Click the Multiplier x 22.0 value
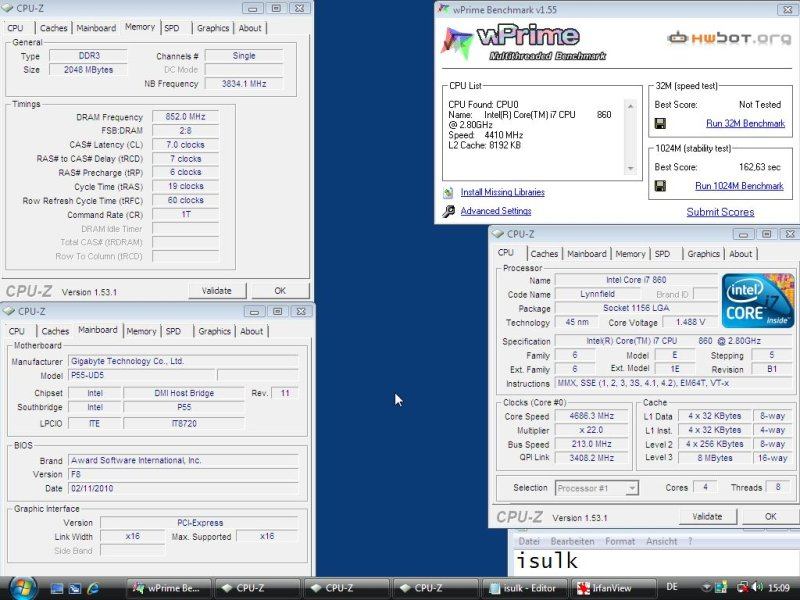The width and height of the screenshot is (800, 600). click(592, 430)
